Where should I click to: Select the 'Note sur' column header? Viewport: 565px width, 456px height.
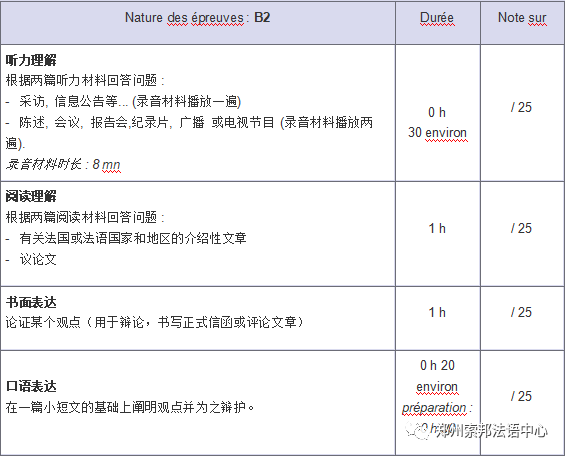coord(522,18)
